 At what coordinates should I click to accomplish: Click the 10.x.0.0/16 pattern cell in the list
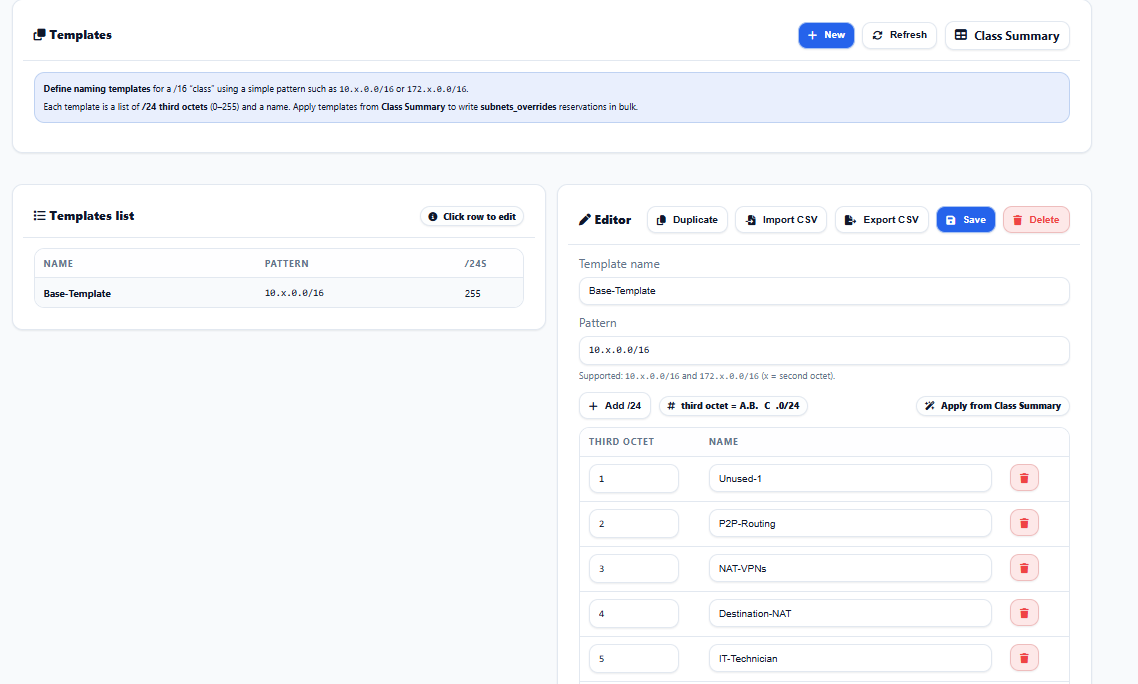294,293
